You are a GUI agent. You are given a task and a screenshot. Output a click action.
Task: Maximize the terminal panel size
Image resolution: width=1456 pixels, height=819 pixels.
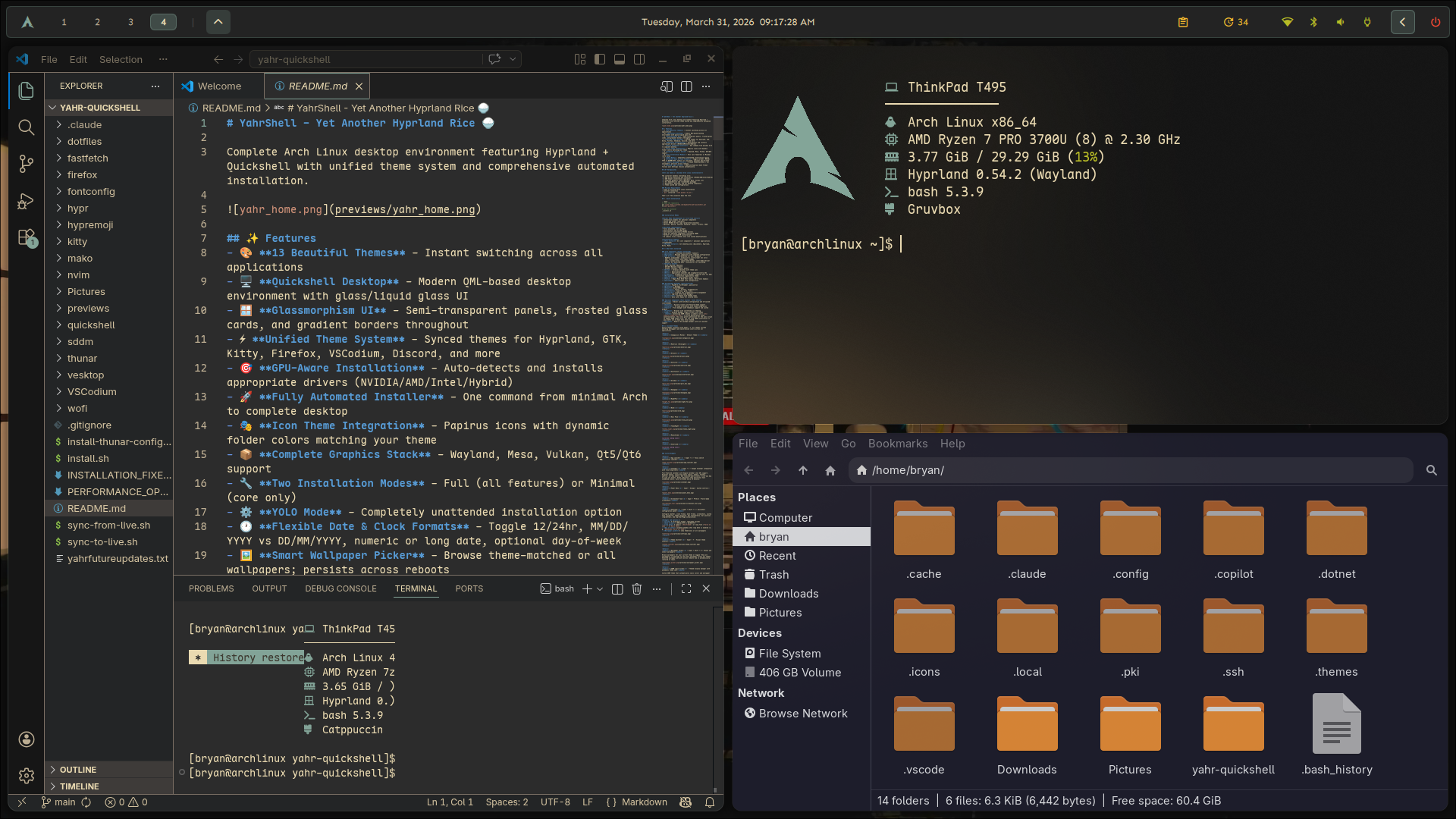(x=686, y=588)
